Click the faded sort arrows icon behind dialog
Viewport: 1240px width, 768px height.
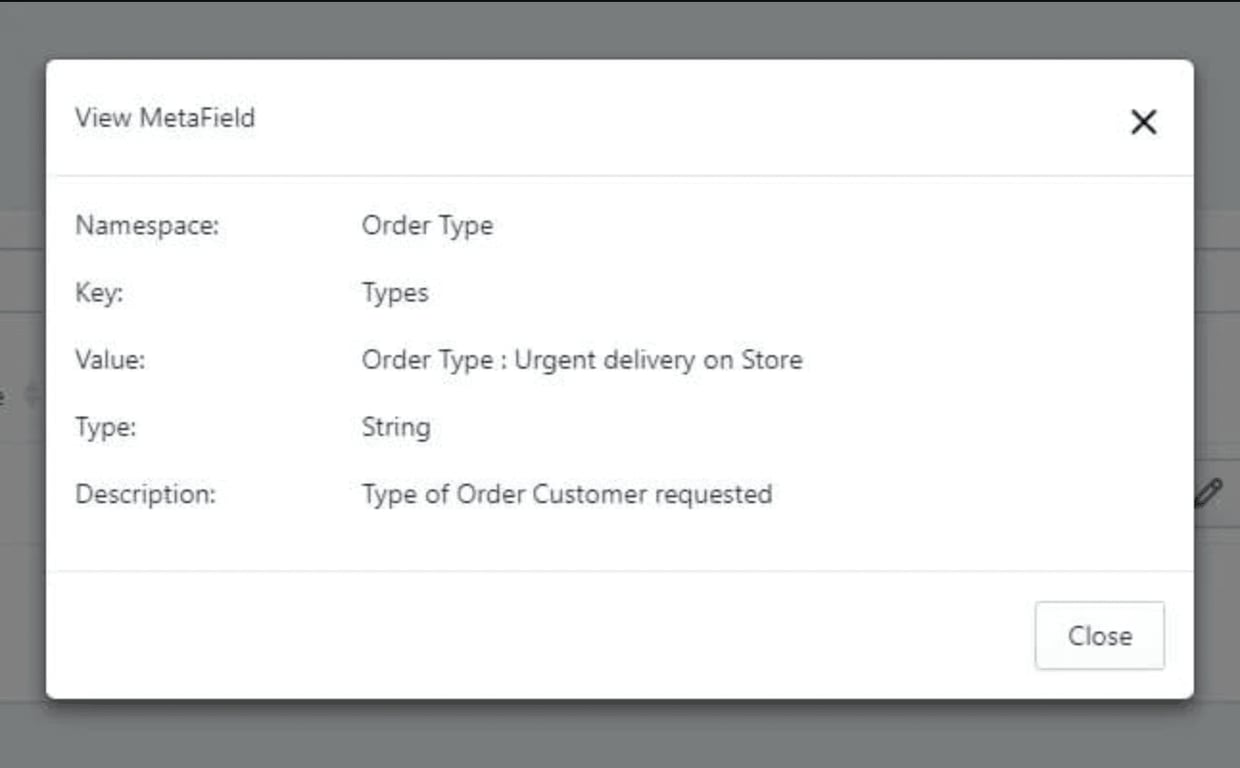31,395
